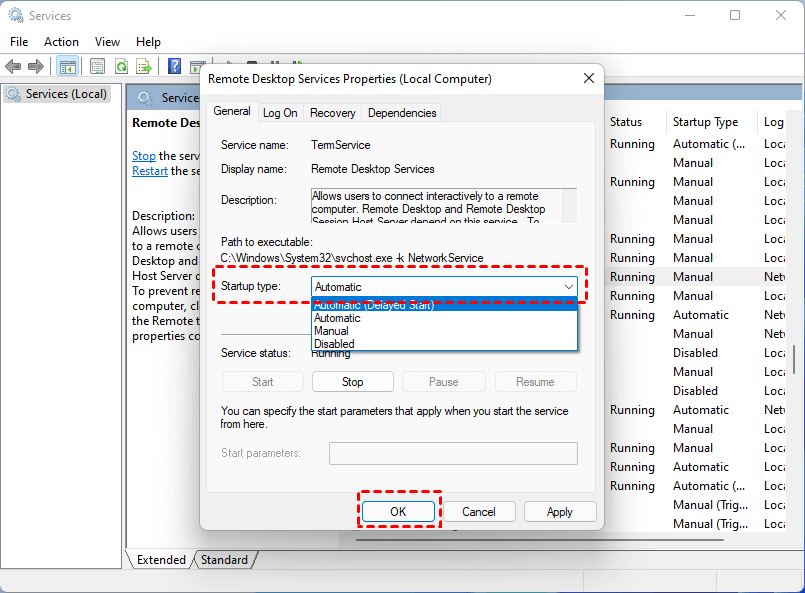Image resolution: width=805 pixels, height=593 pixels.
Task: Choose Automatic option in startup list
Action: click(444, 318)
